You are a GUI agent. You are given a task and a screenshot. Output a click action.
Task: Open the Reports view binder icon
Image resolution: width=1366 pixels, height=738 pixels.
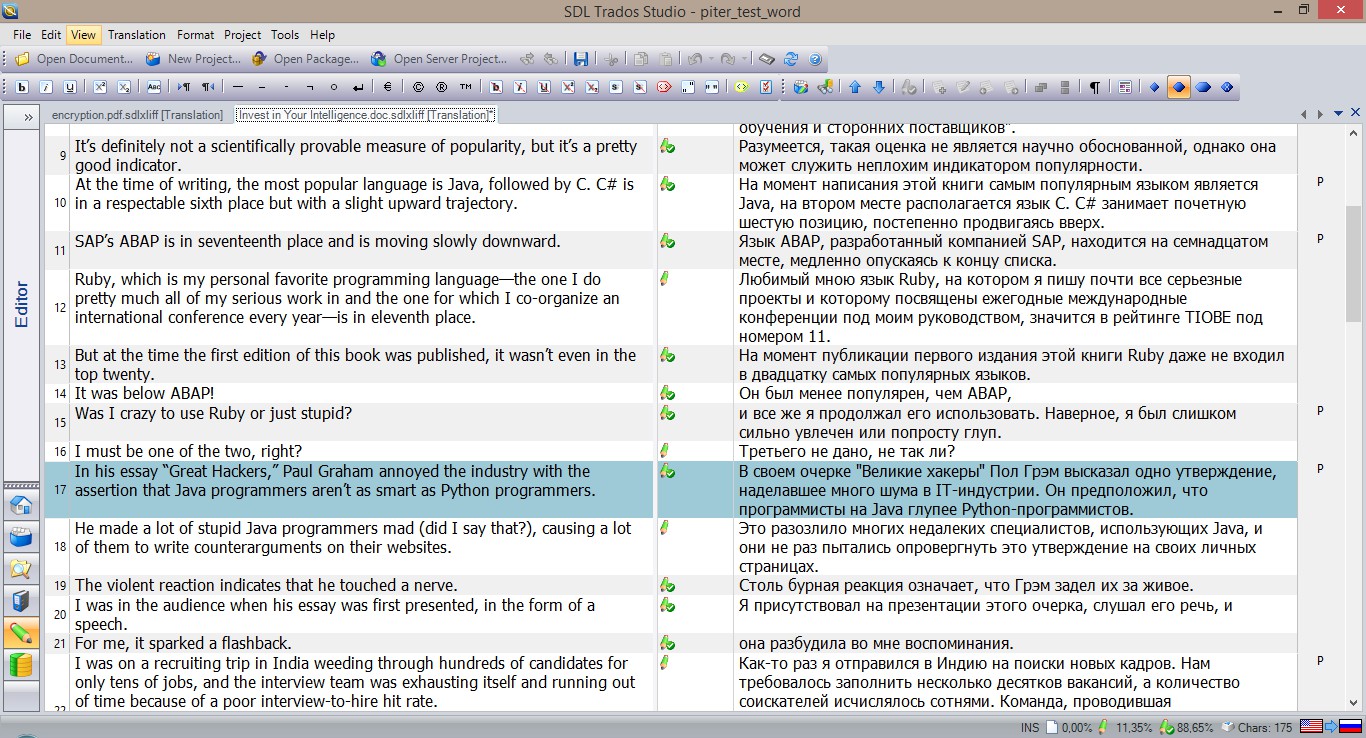tap(21, 601)
